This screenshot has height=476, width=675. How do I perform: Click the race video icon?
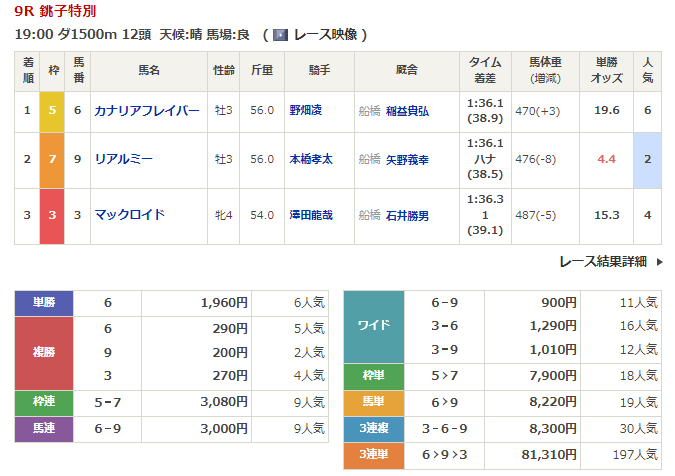tap(280, 34)
